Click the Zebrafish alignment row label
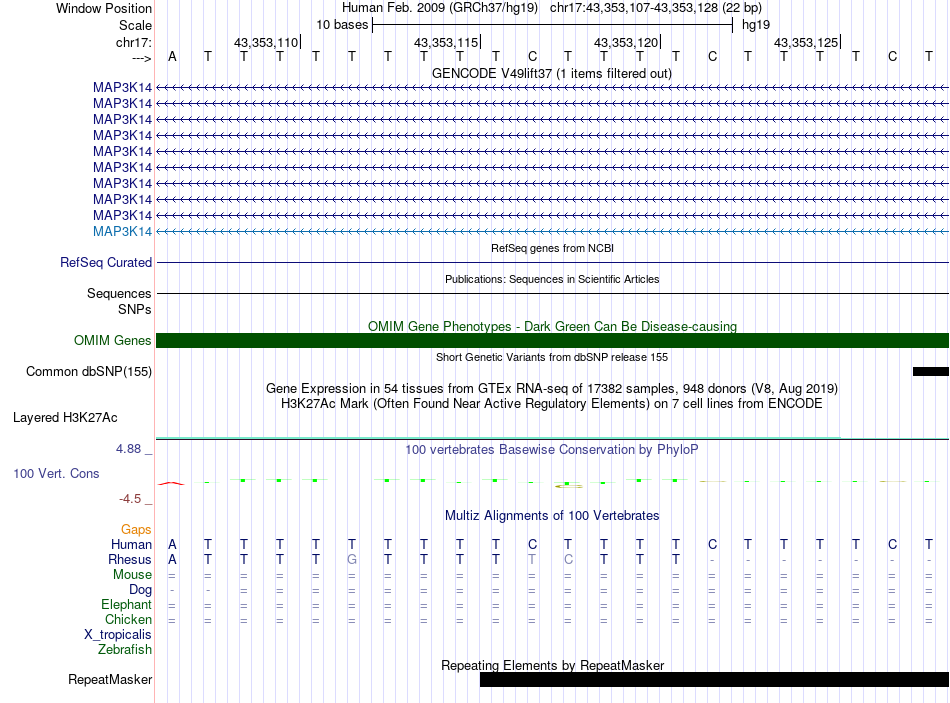The image size is (950, 703). coord(125,649)
